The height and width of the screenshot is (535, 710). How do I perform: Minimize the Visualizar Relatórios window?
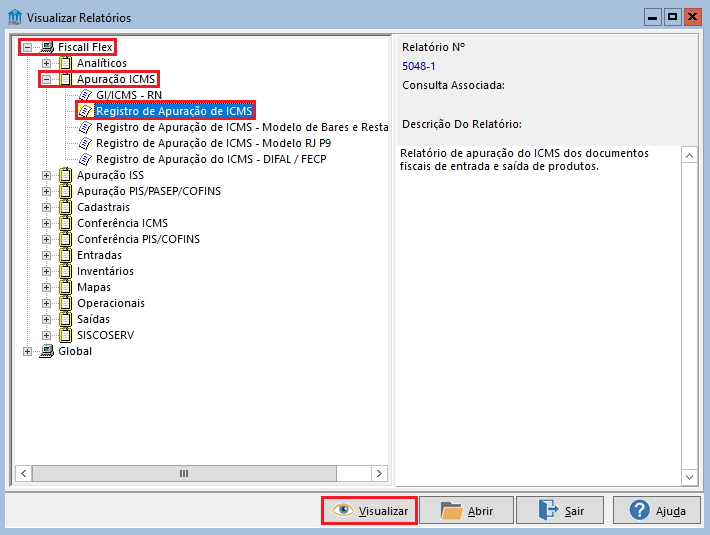(x=652, y=18)
